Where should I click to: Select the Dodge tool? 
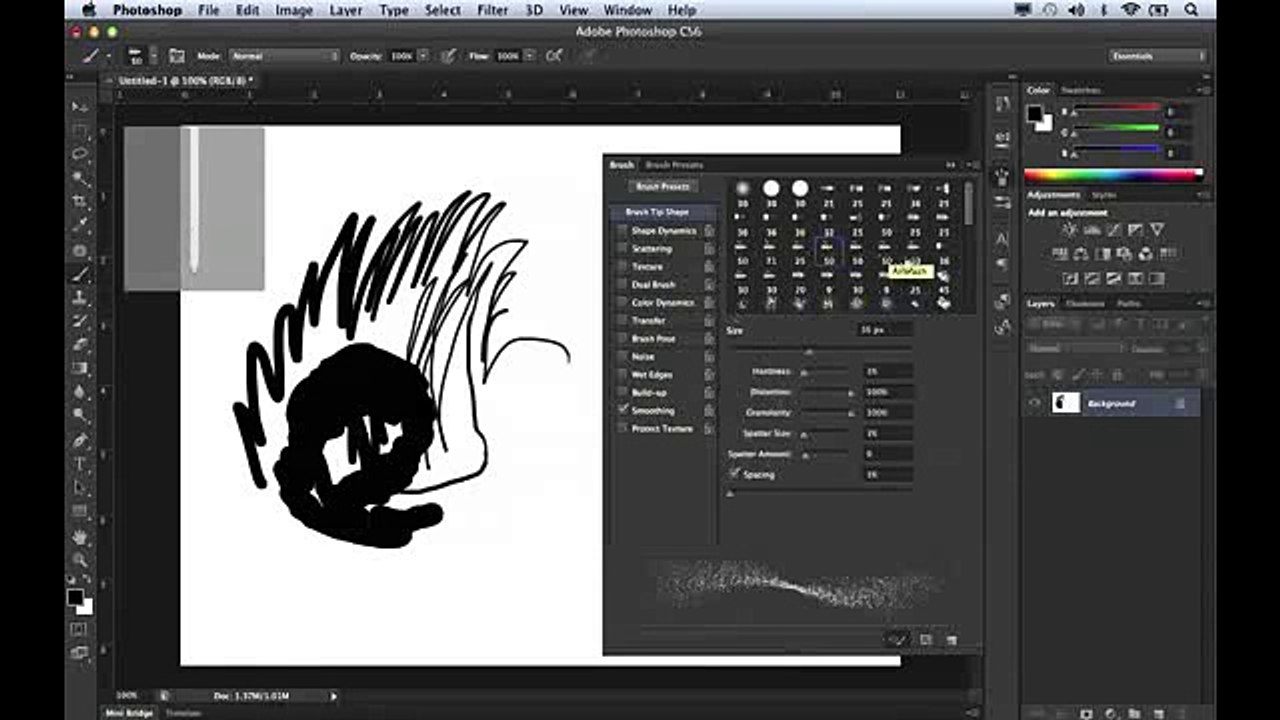[80, 415]
